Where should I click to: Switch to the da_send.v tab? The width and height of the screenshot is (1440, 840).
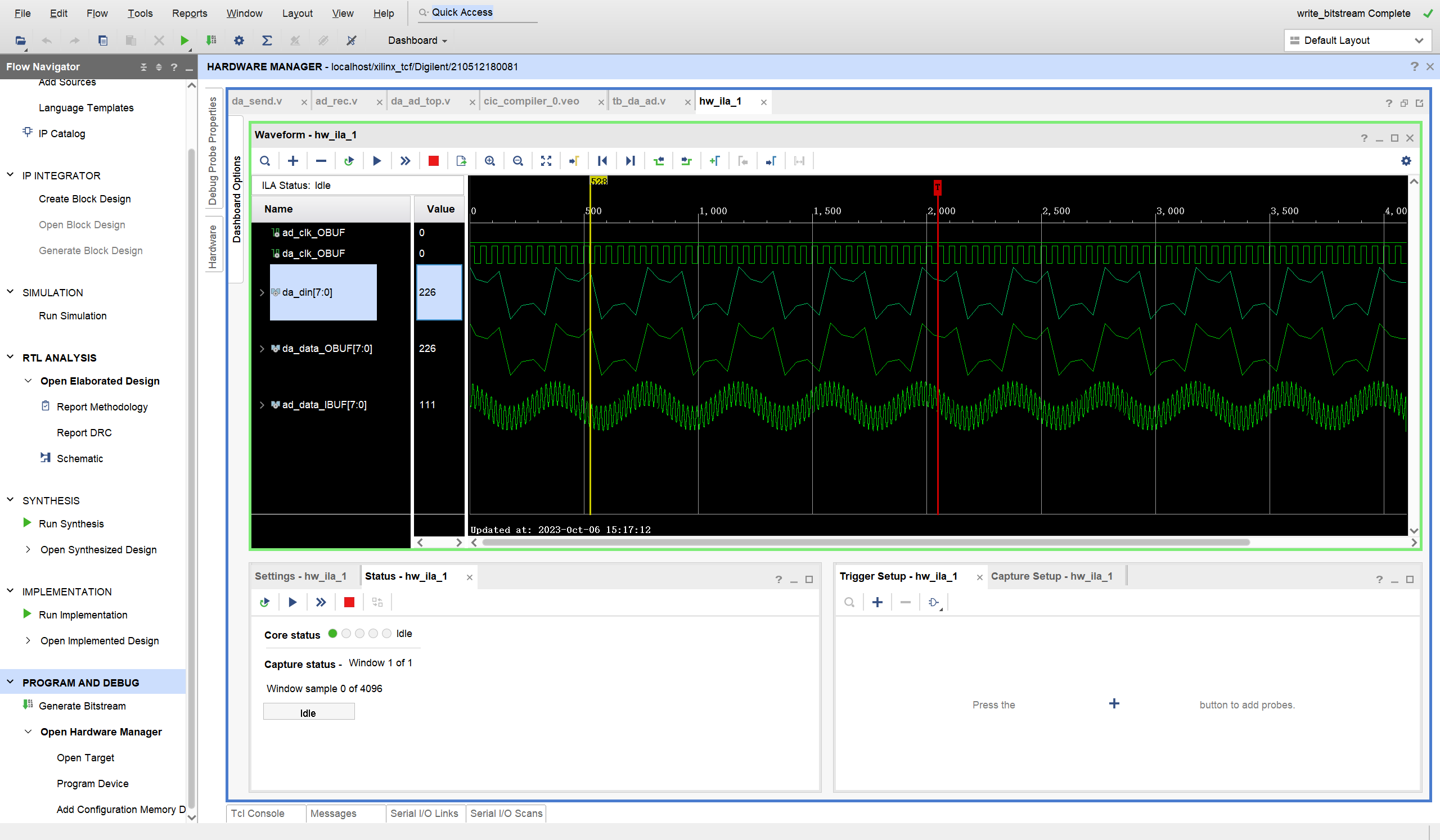257,101
